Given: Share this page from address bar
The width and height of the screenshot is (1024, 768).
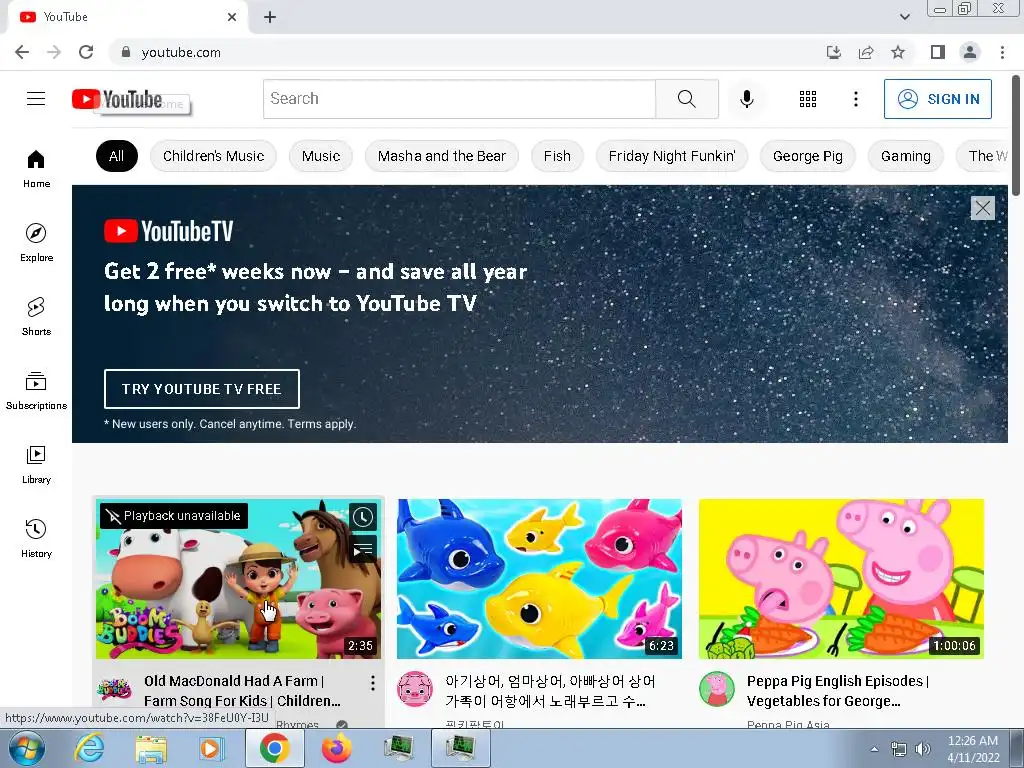Looking at the screenshot, I should click(x=866, y=52).
